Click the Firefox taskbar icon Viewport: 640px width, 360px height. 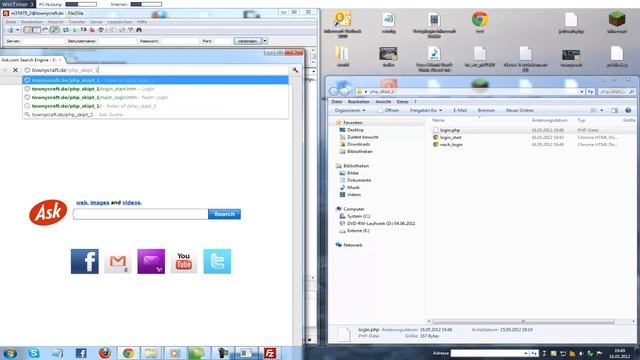[x=104, y=353]
